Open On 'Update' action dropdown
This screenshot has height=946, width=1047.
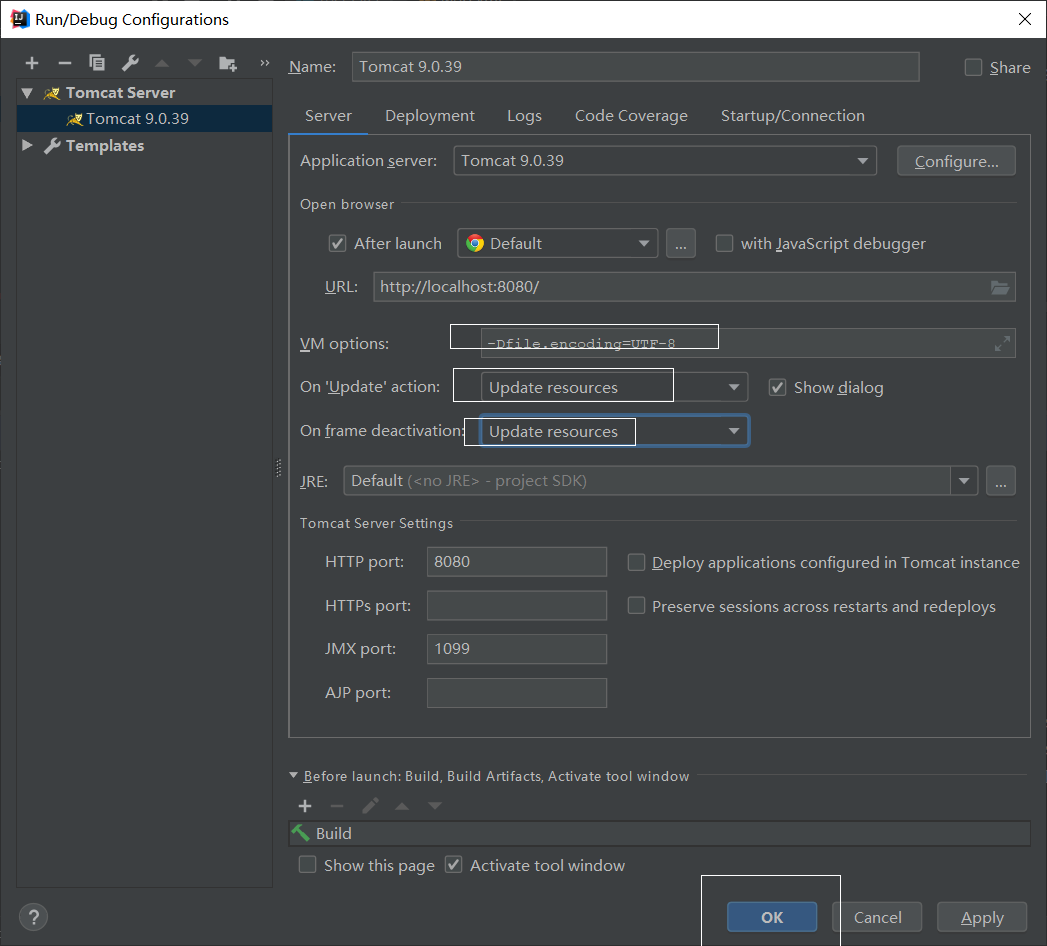[x=614, y=388]
